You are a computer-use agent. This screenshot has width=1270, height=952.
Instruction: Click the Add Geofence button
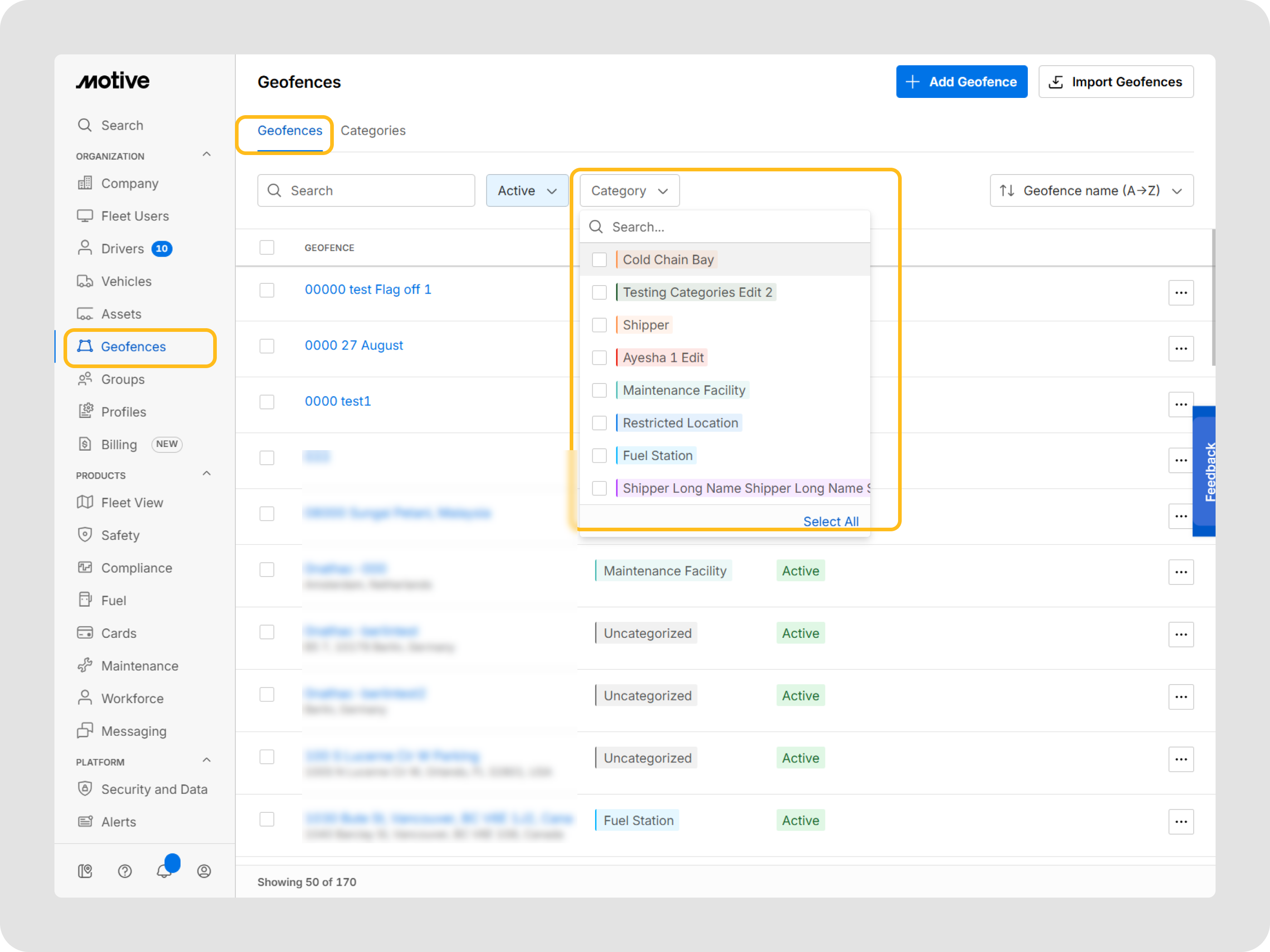point(962,82)
